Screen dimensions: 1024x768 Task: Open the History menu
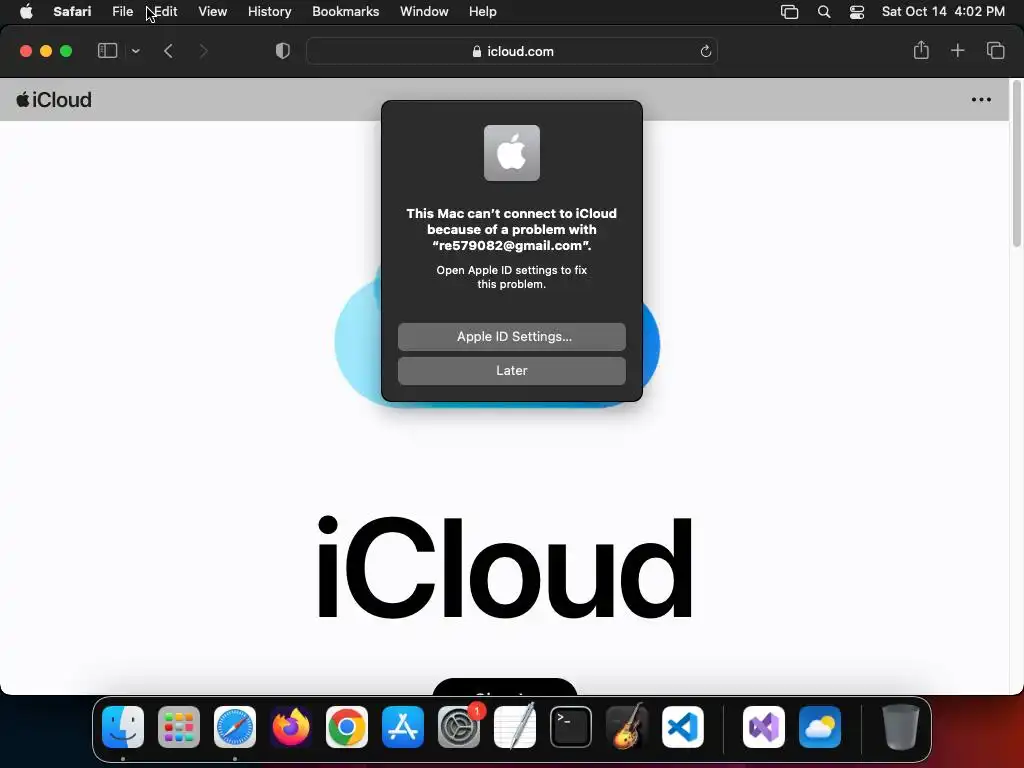(x=269, y=12)
